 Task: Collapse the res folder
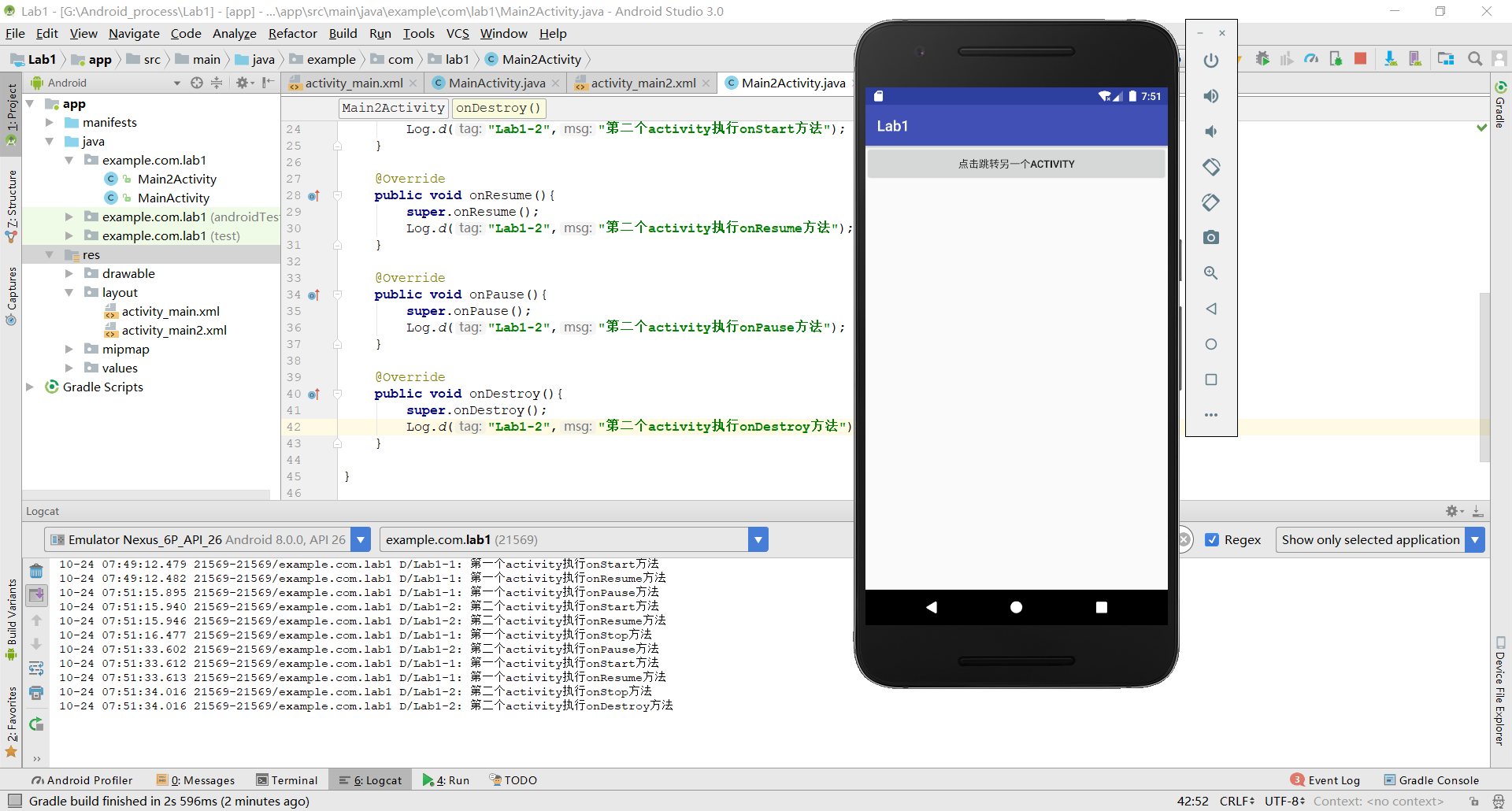click(x=50, y=255)
